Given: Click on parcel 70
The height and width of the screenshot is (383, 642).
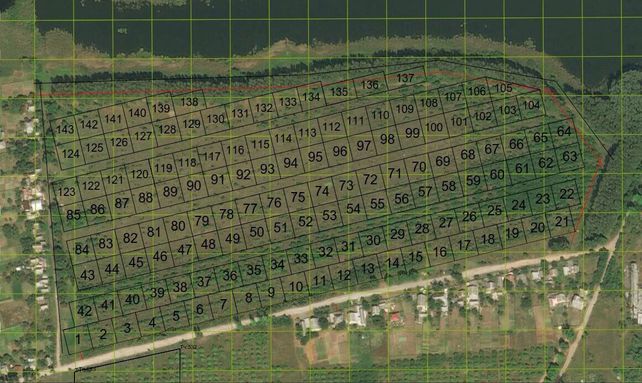Looking at the screenshot, I should [419, 167].
